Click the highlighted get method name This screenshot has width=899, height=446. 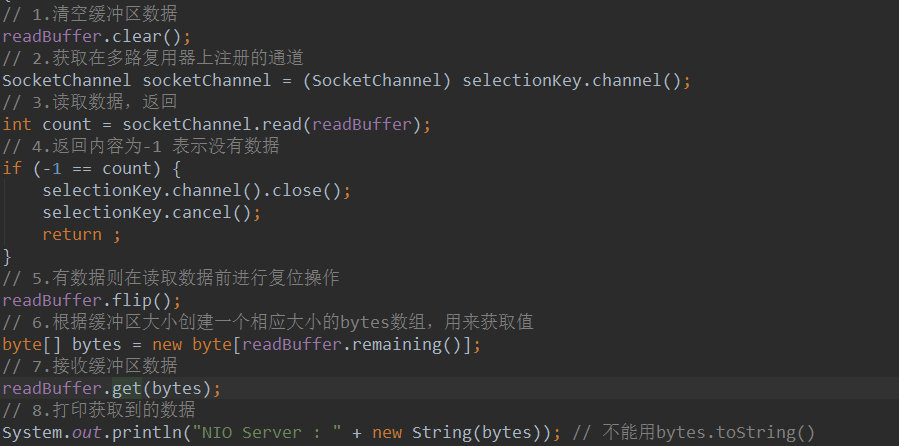[x=127, y=388]
